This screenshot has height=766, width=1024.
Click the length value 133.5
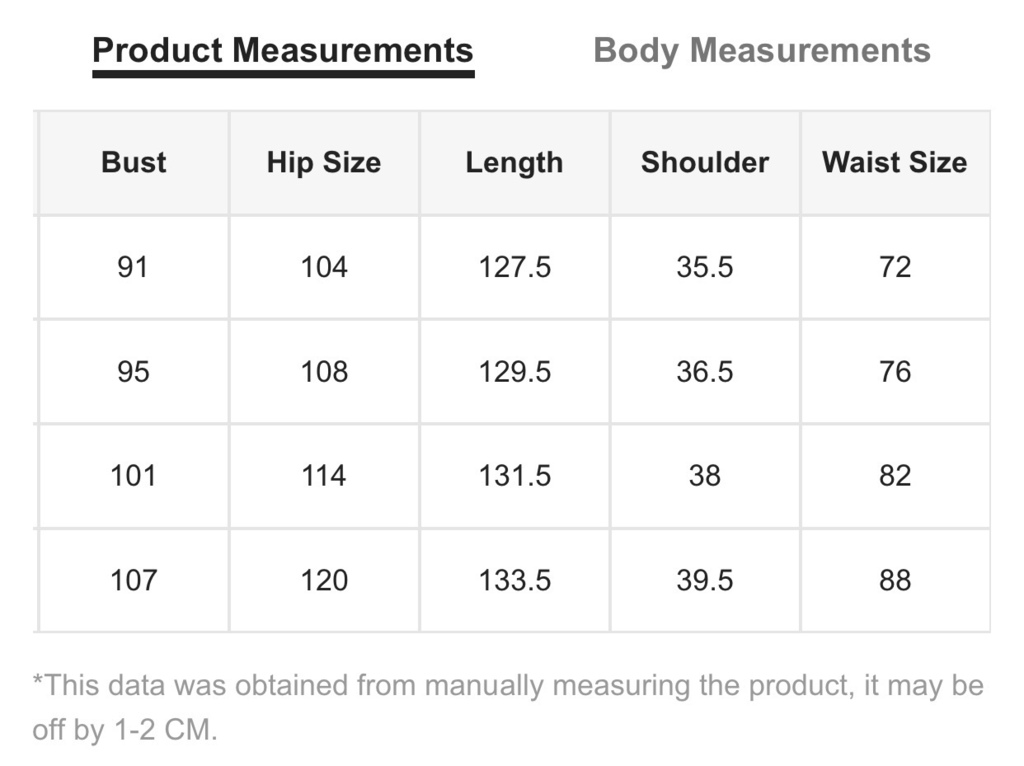click(515, 581)
